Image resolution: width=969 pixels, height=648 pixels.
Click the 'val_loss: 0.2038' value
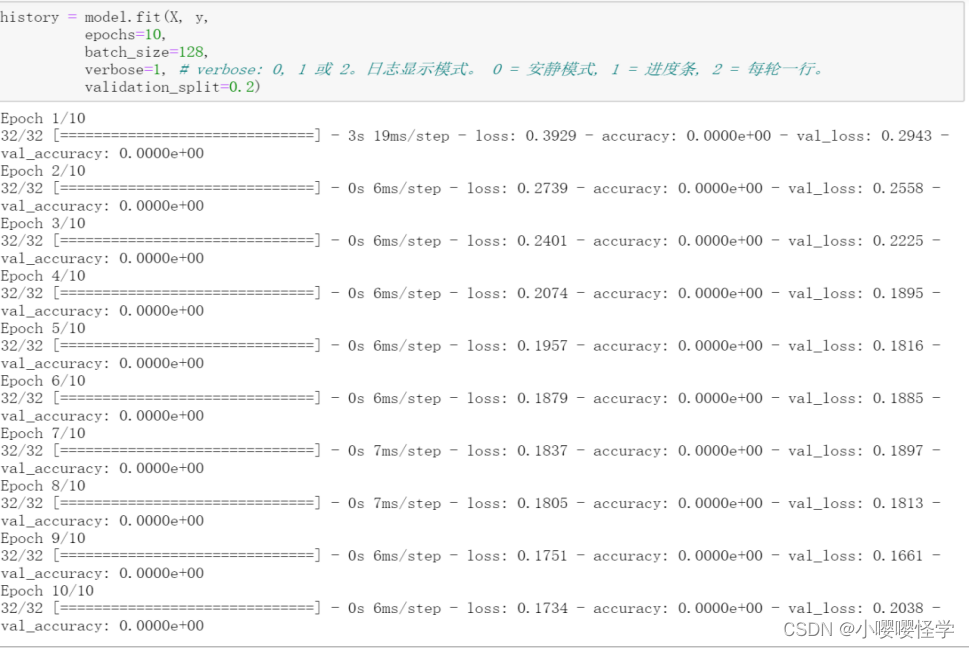pos(855,608)
